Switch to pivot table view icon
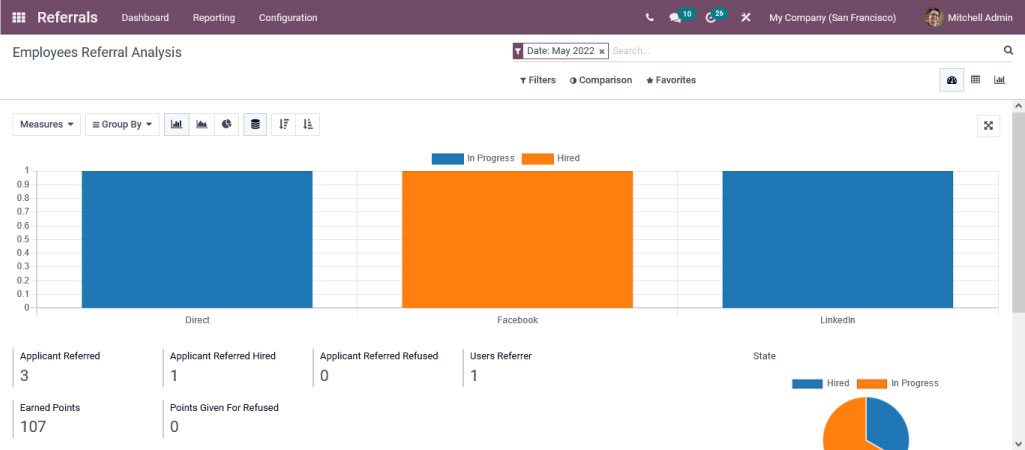The image size is (1025, 450). (975, 80)
